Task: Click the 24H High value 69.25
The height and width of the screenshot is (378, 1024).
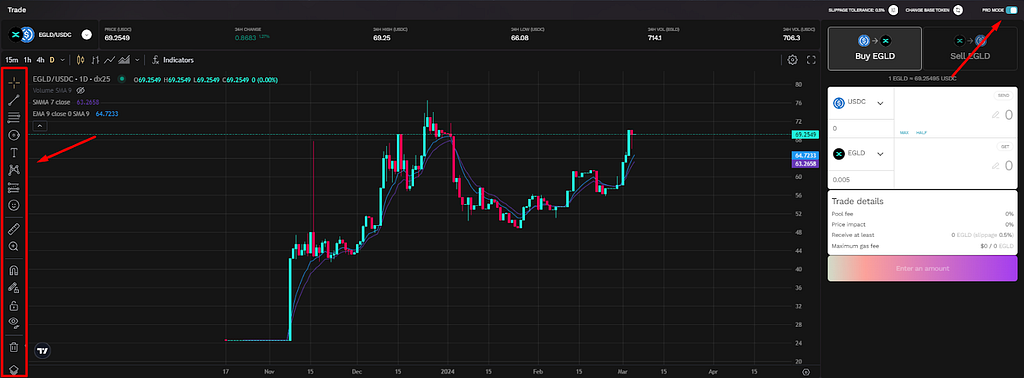Action: 382,38
